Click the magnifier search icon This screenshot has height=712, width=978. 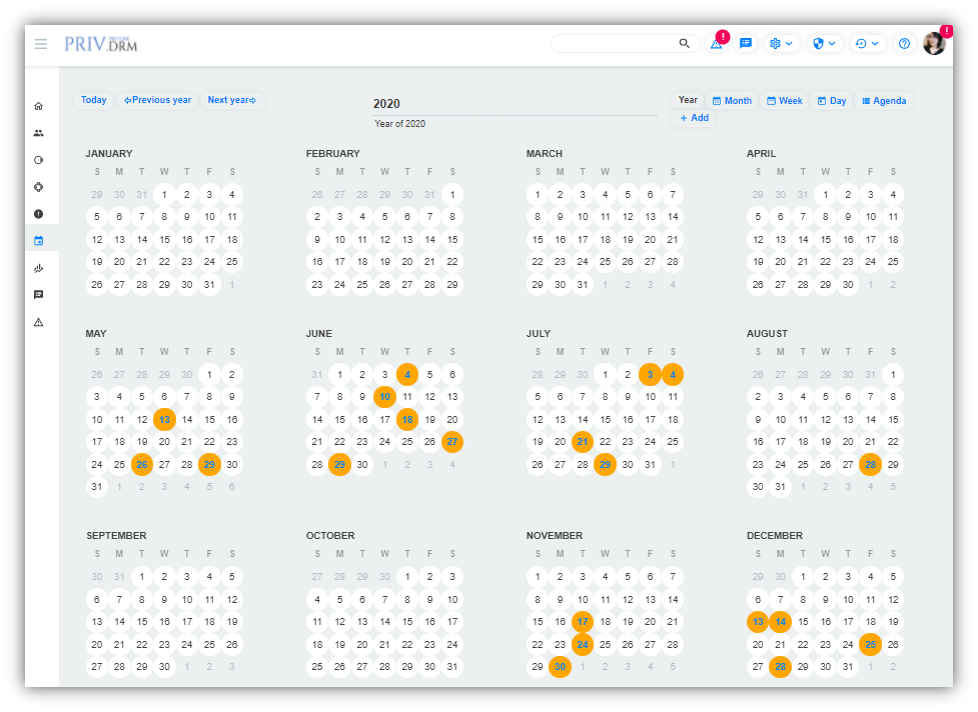pos(685,44)
